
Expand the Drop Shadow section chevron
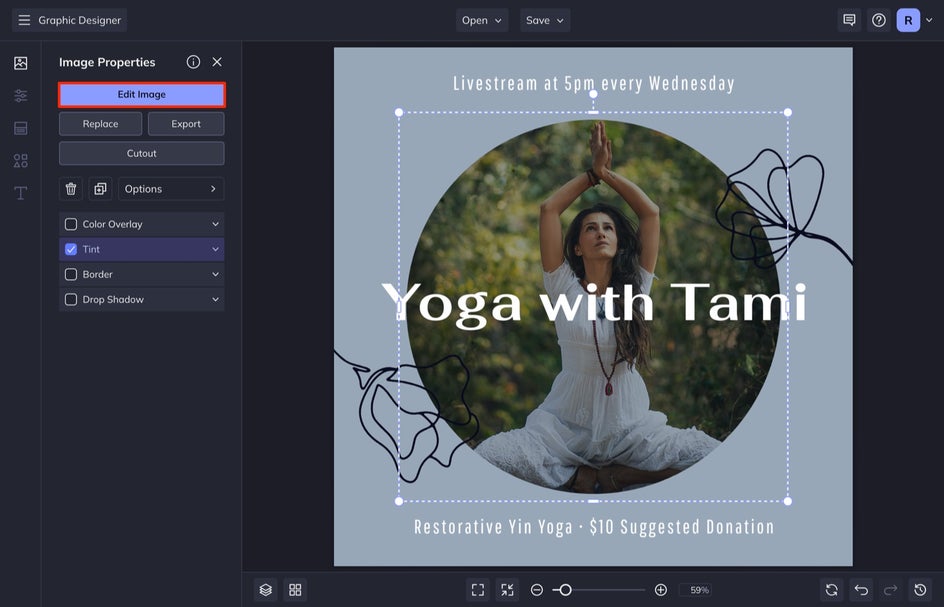(216, 300)
